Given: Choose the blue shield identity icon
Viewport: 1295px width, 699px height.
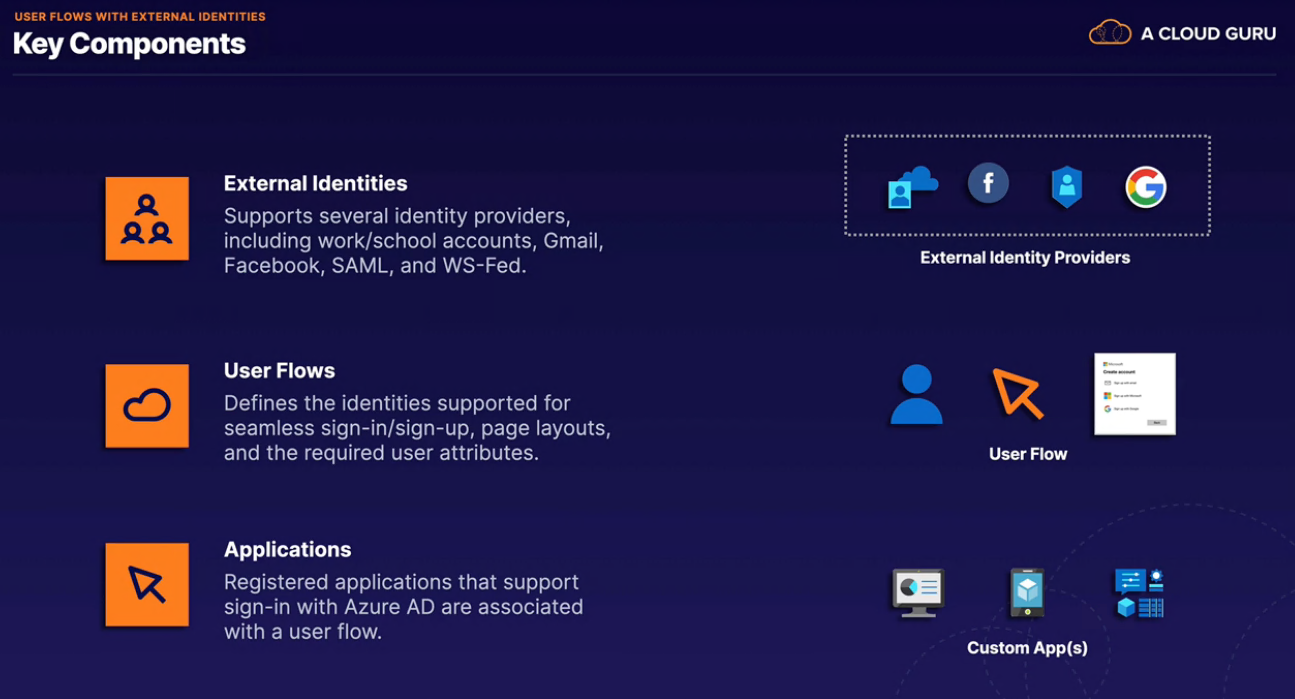Looking at the screenshot, I should click(x=1067, y=187).
